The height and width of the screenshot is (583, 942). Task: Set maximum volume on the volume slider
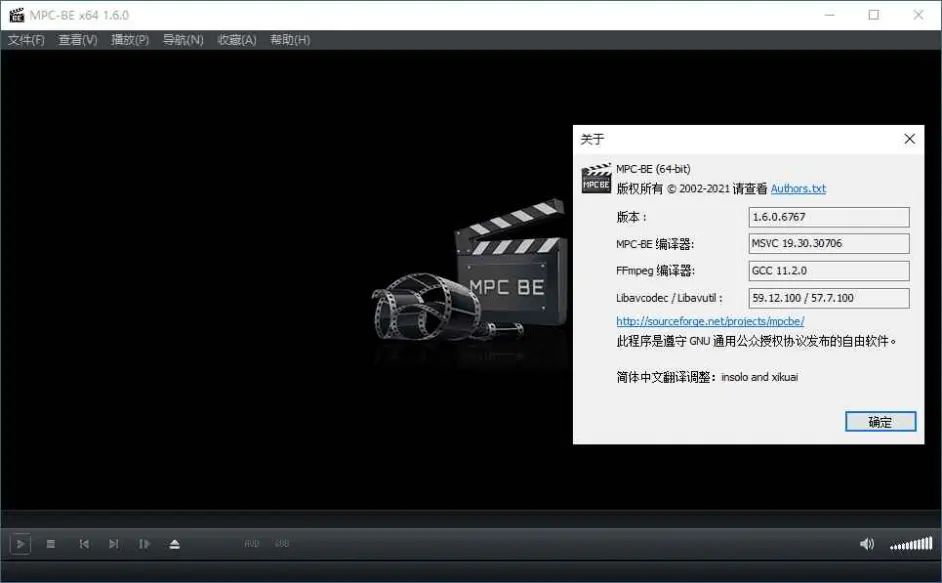(933, 543)
